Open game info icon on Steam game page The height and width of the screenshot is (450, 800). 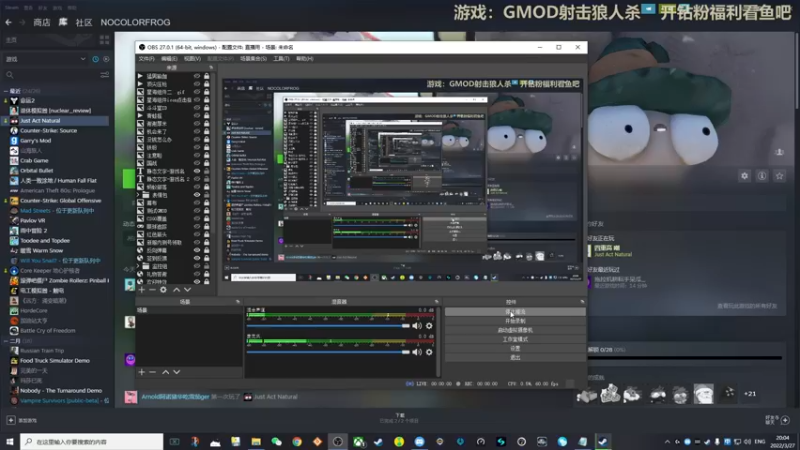[x=762, y=176]
